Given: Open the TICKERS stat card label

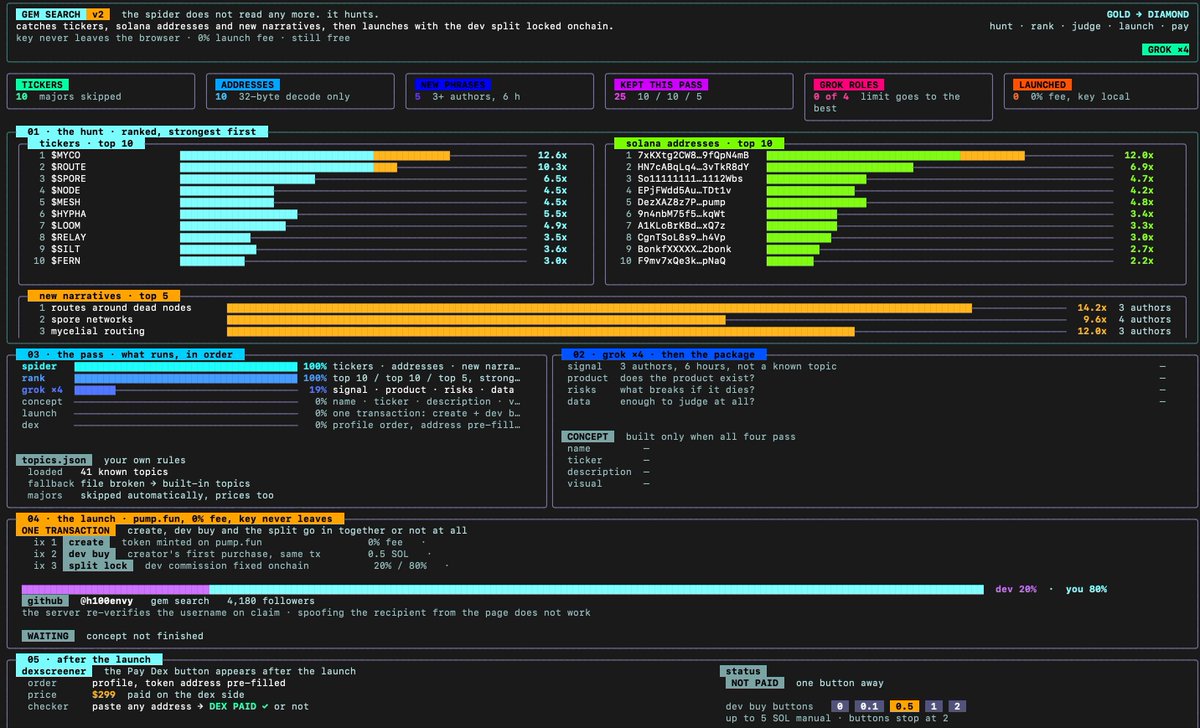Looking at the screenshot, I should coord(41,85).
